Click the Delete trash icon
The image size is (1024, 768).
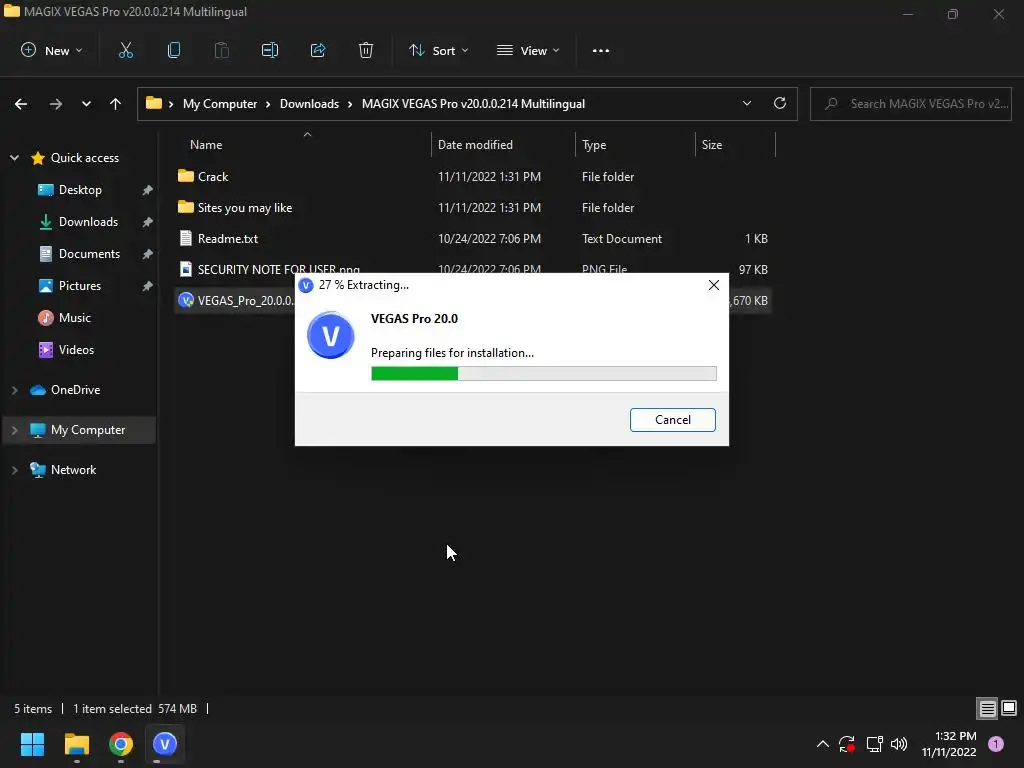[x=366, y=50]
